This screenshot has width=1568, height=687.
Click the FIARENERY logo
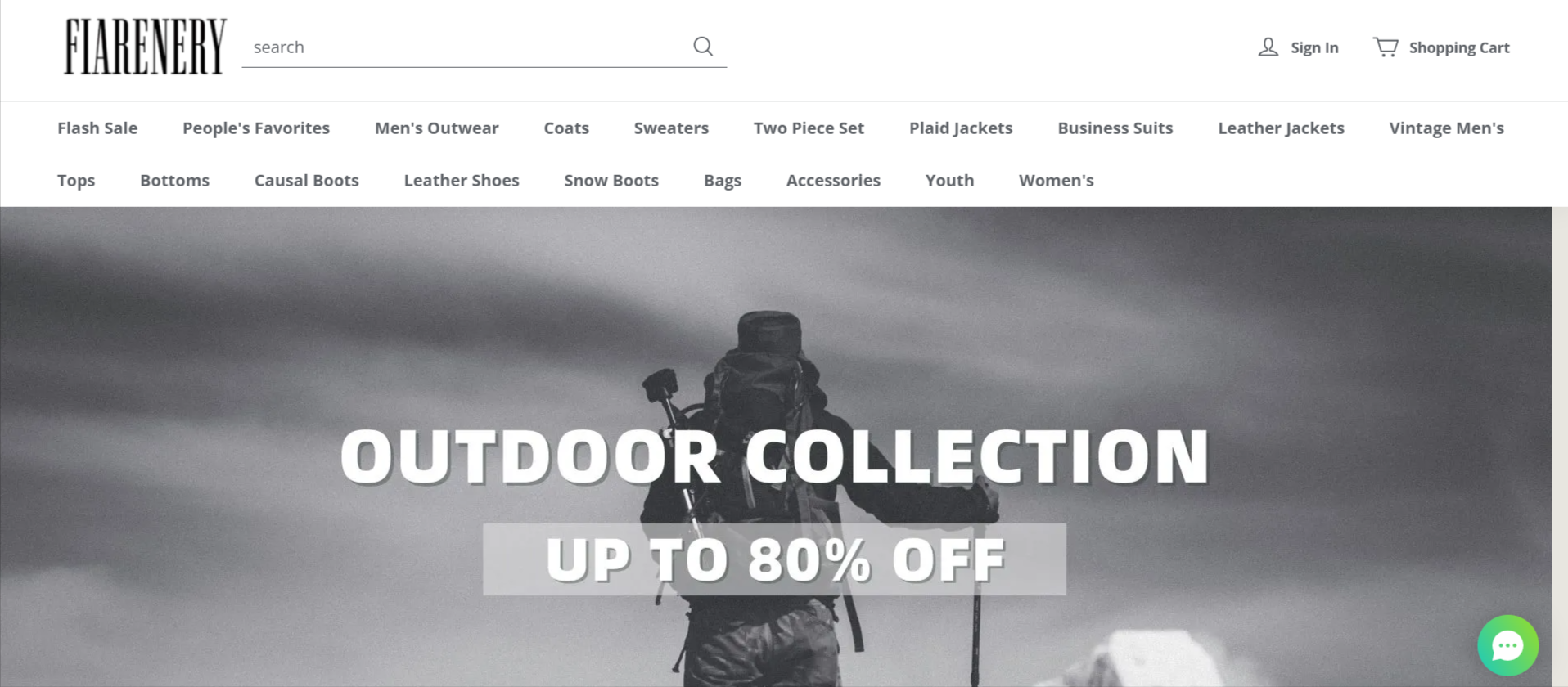(145, 47)
